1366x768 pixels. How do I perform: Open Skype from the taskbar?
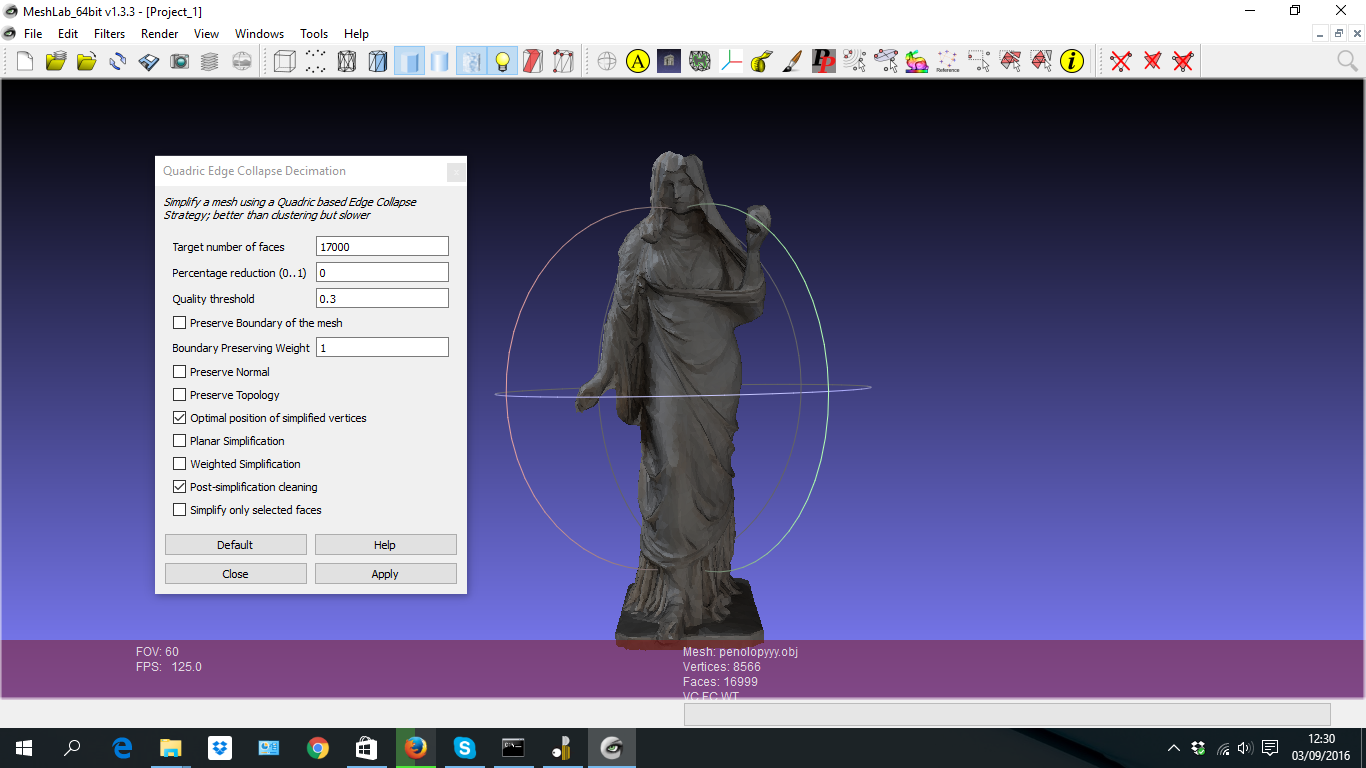click(x=464, y=748)
